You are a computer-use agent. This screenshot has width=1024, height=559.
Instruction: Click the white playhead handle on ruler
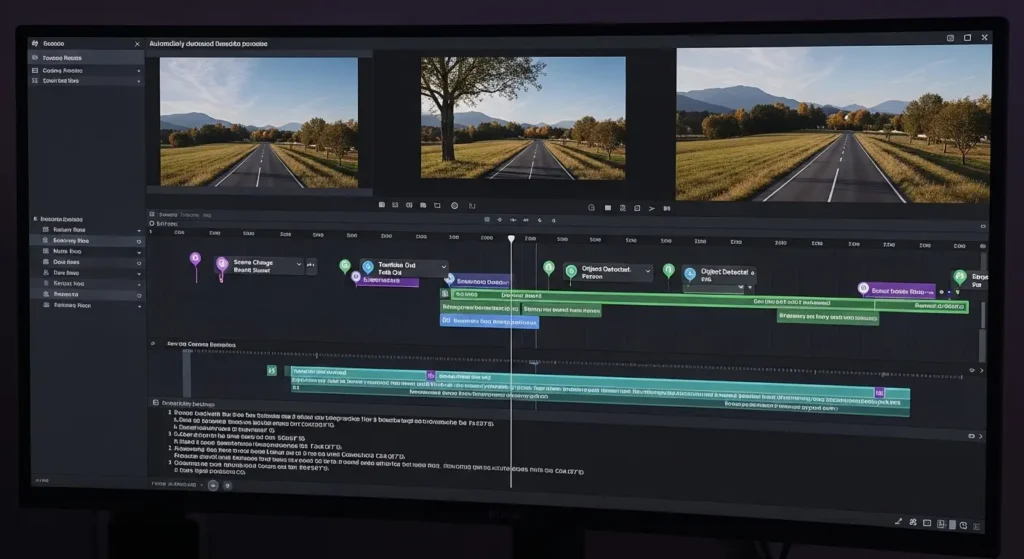coord(511,239)
